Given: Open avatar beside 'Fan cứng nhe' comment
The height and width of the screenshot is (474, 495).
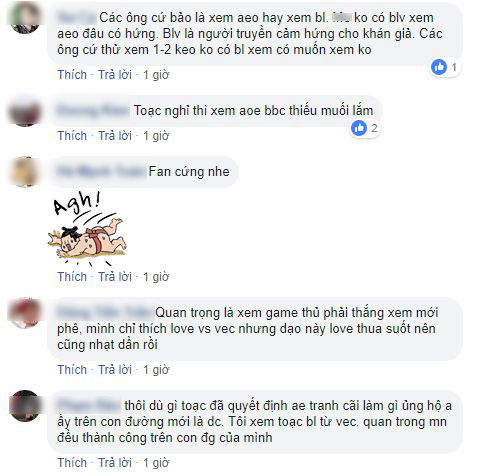Looking at the screenshot, I should point(25,172).
